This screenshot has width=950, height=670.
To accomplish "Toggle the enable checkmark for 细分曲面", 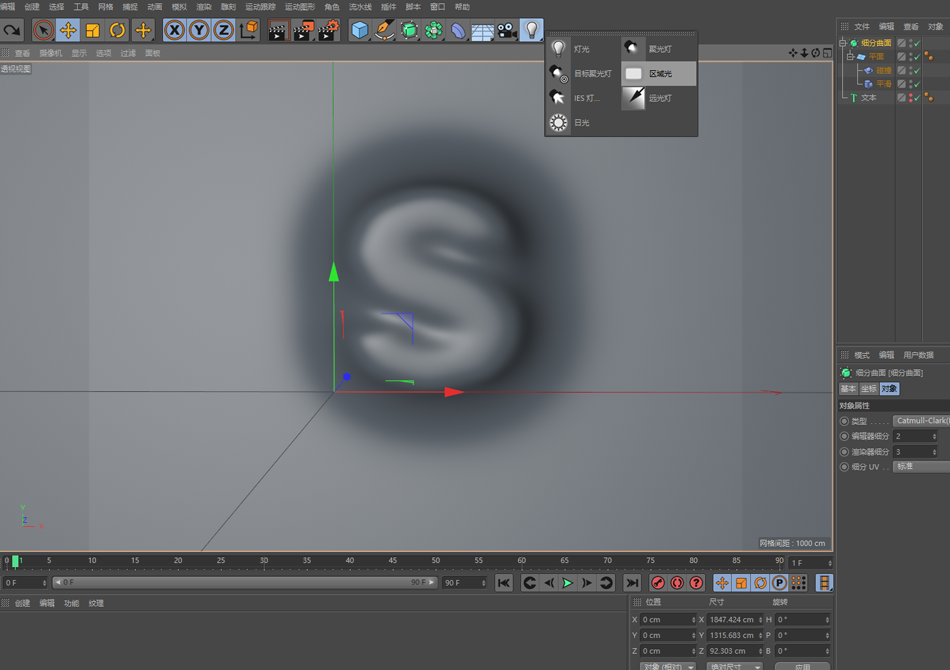I will coord(917,43).
